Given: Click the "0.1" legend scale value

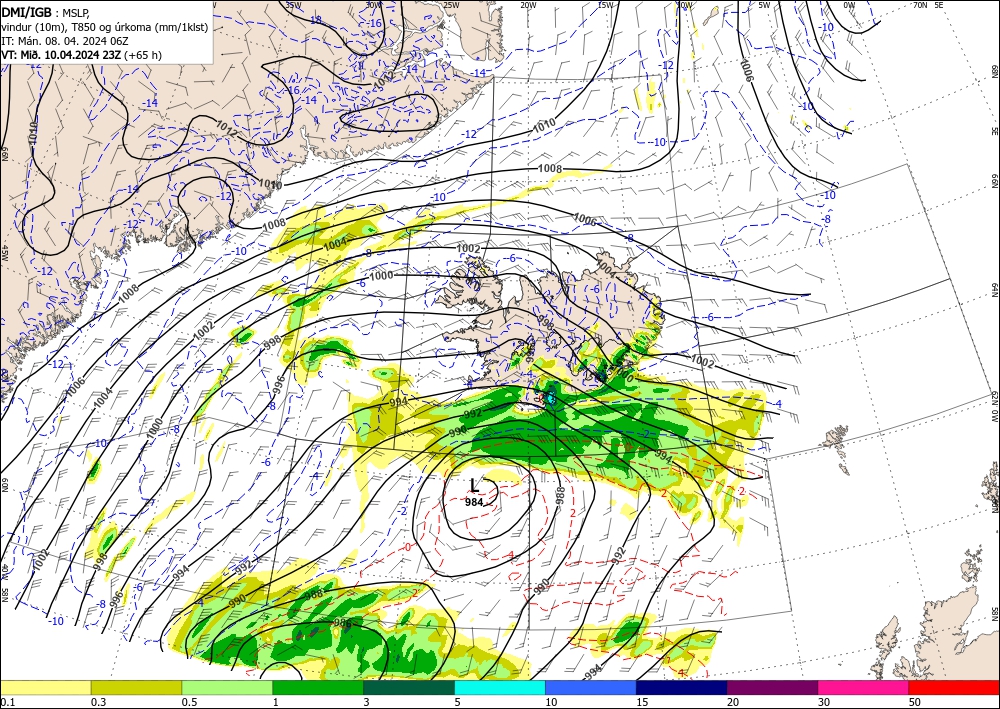Looking at the screenshot, I should [x=8, y=701].
